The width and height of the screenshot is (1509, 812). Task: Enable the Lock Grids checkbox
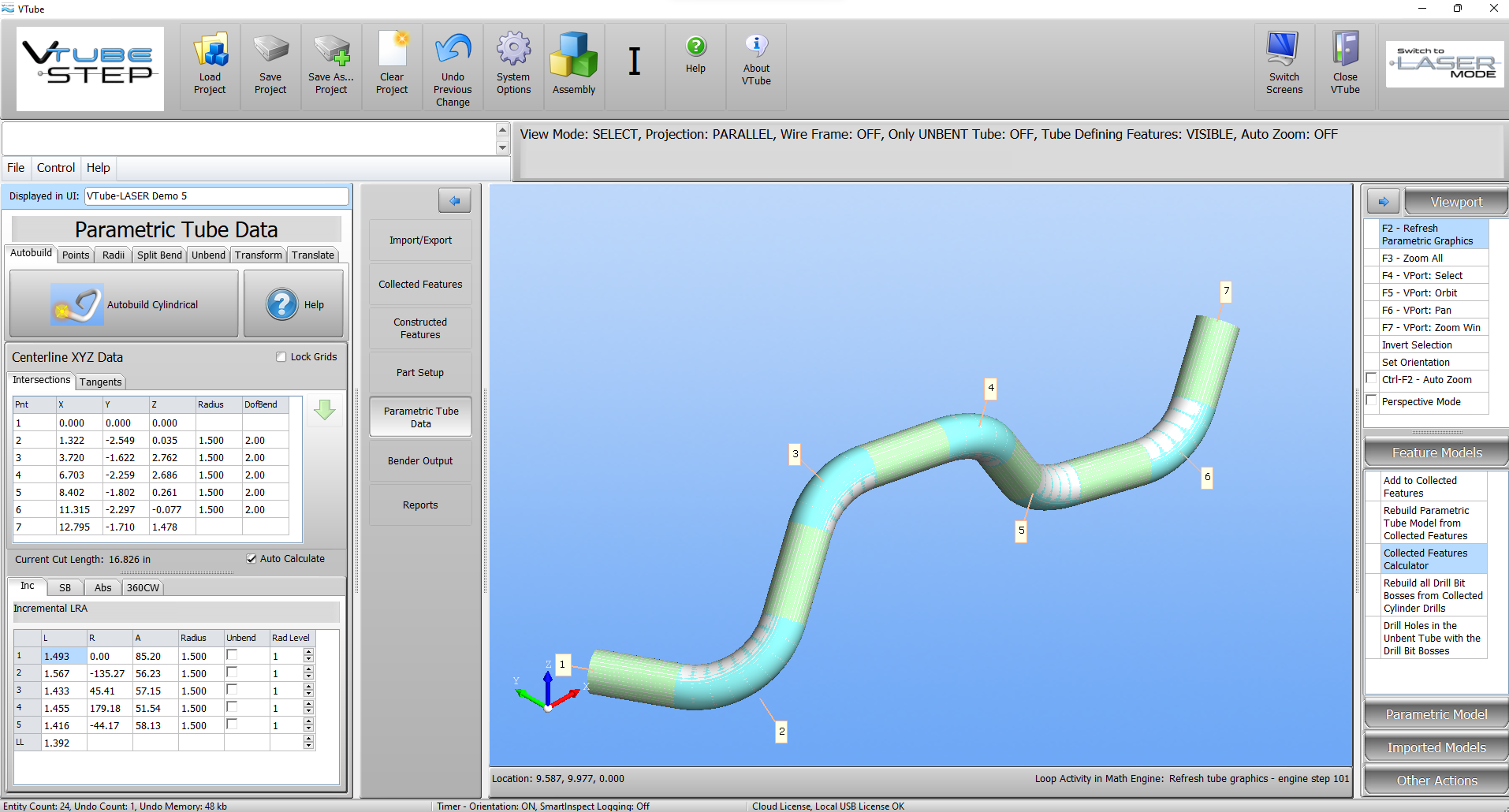[281, 357]
